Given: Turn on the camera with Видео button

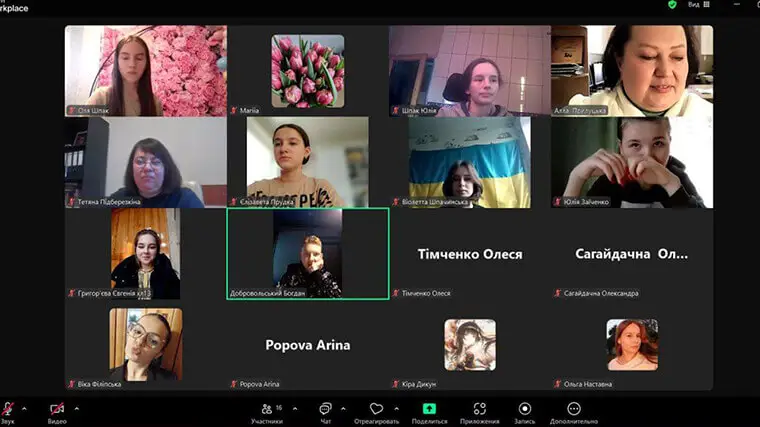Looking at the screenshot, I should pyautogui.click(x=57, y=410).
